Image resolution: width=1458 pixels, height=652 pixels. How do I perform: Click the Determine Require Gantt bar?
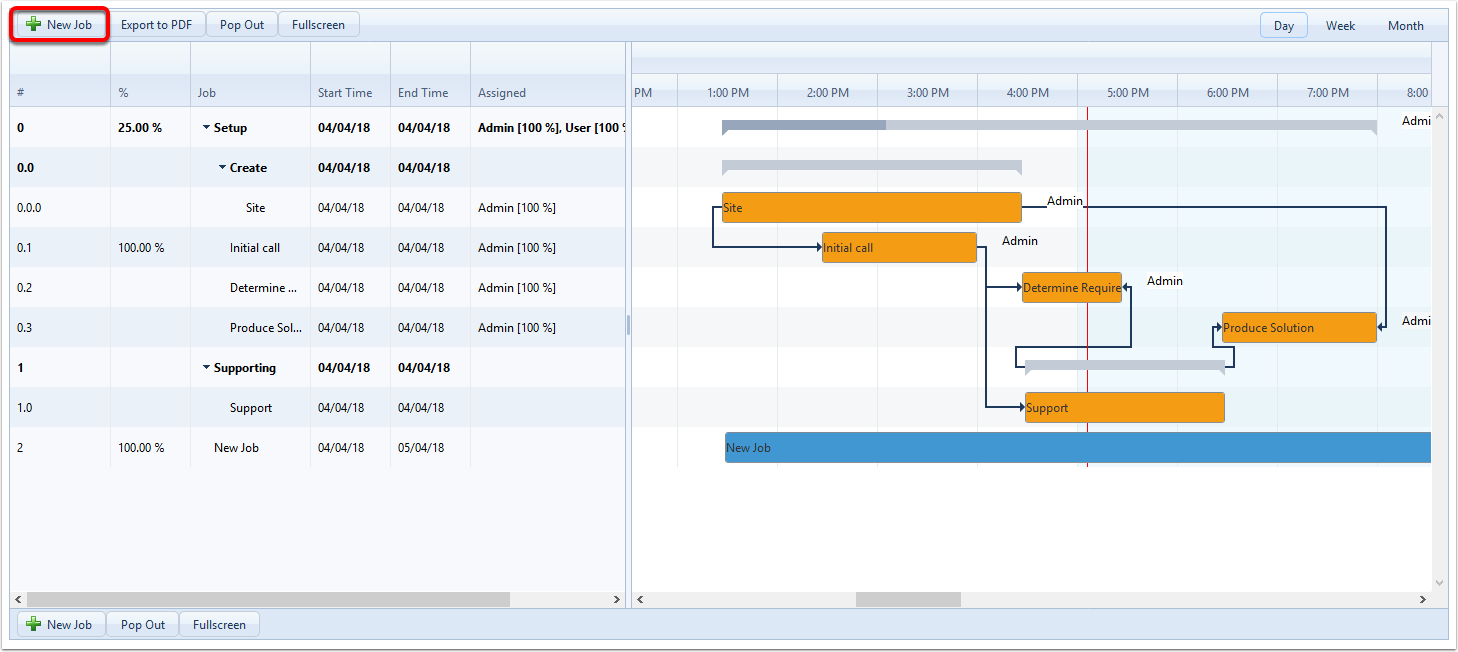coord(1072,288)
